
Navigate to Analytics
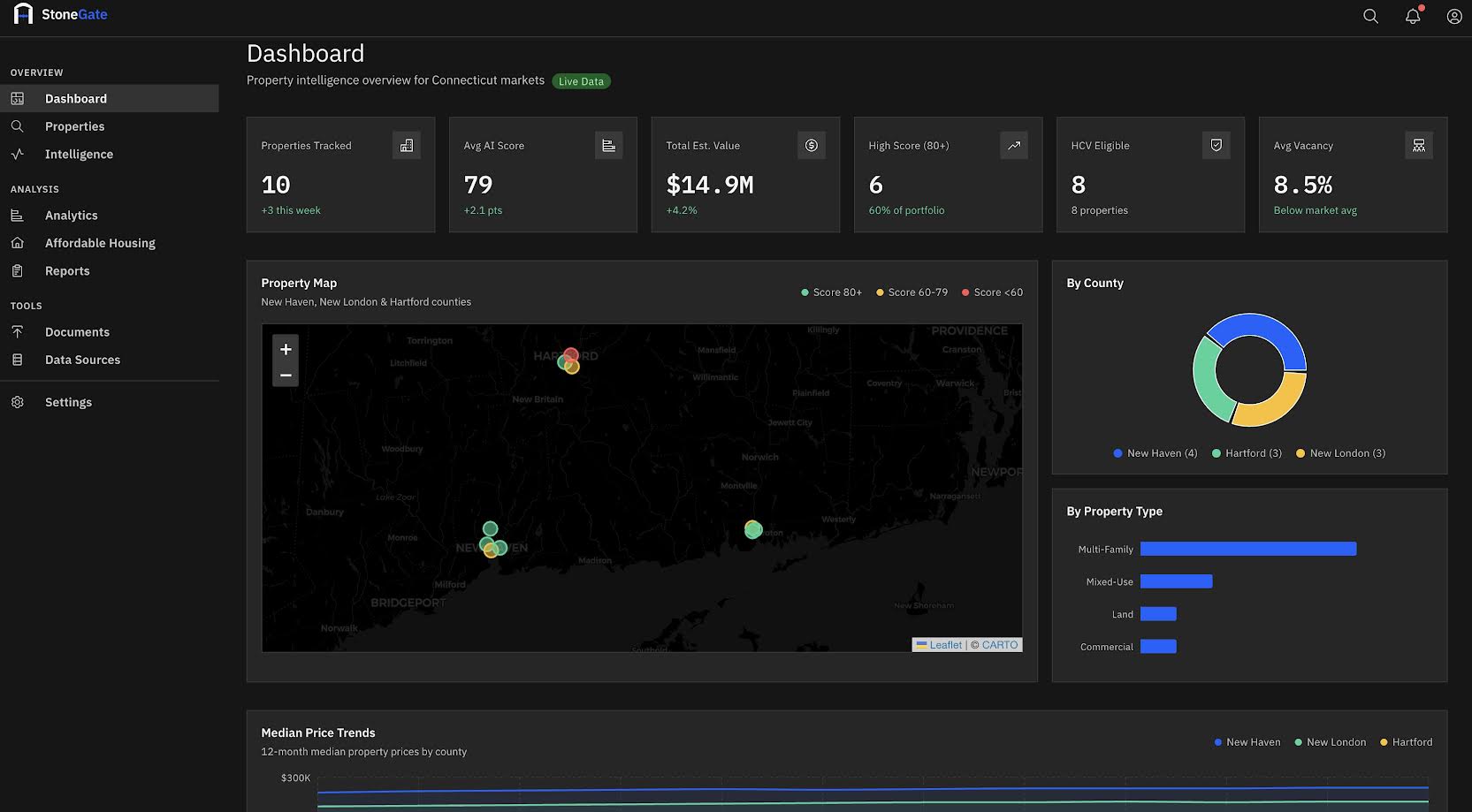click(x=110, y=215)
